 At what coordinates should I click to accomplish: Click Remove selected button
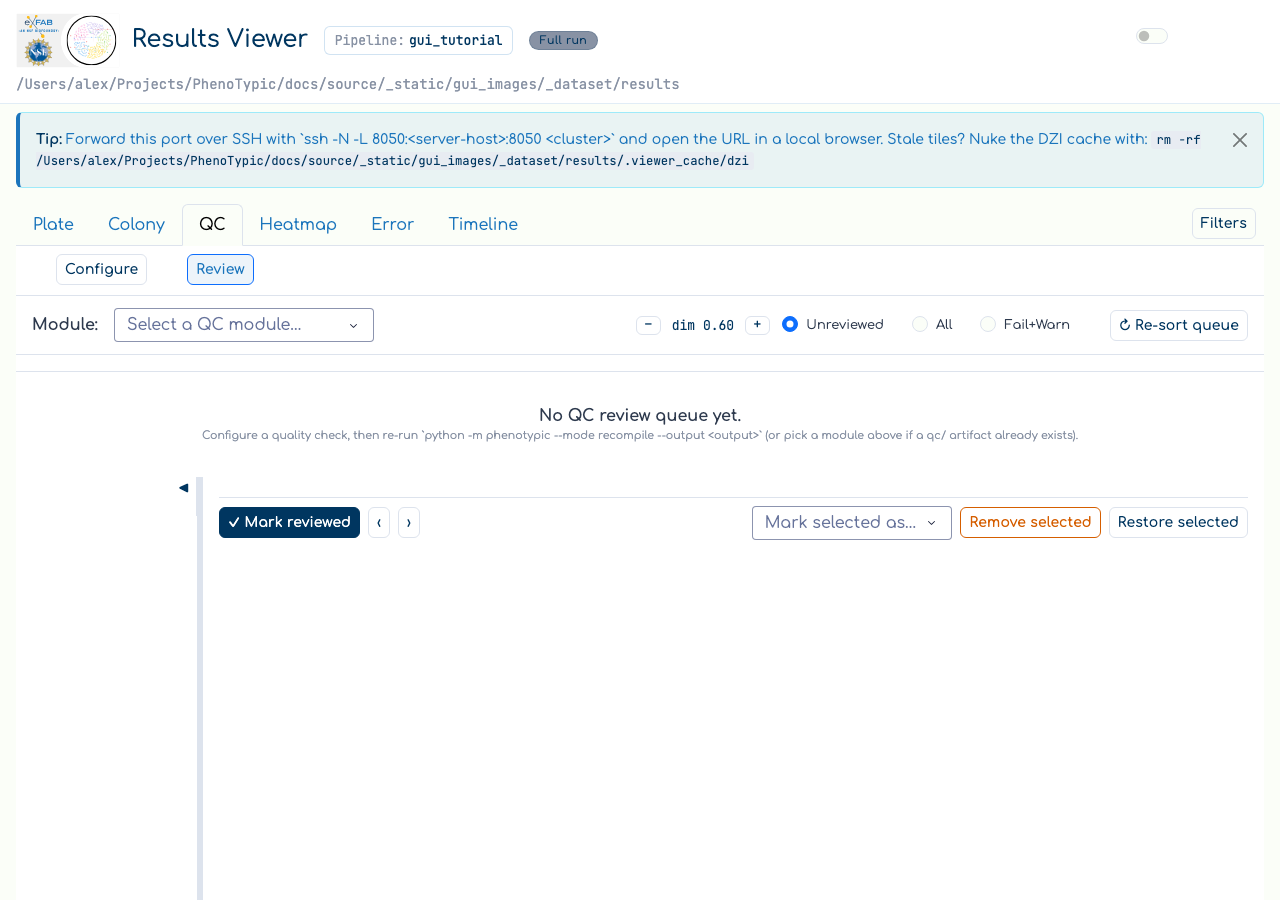pos(1030,522)
